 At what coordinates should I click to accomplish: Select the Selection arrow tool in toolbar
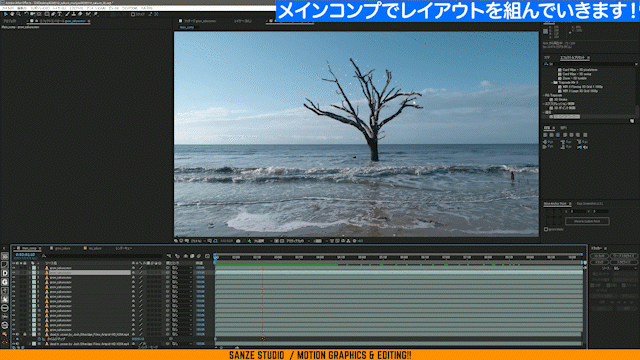pyautogui.click(x=5, y=14)
